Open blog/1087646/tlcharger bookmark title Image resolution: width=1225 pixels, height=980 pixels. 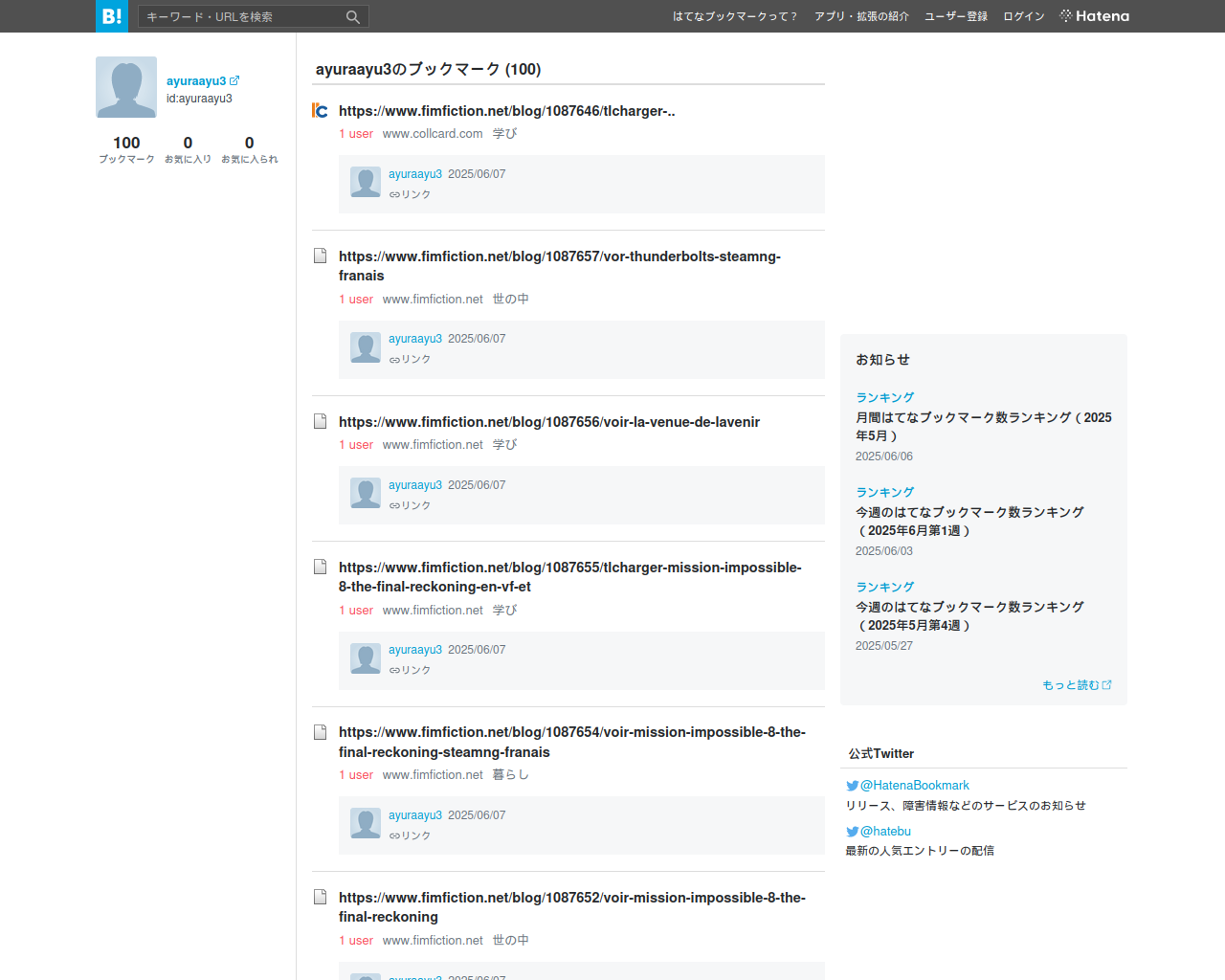507,111
